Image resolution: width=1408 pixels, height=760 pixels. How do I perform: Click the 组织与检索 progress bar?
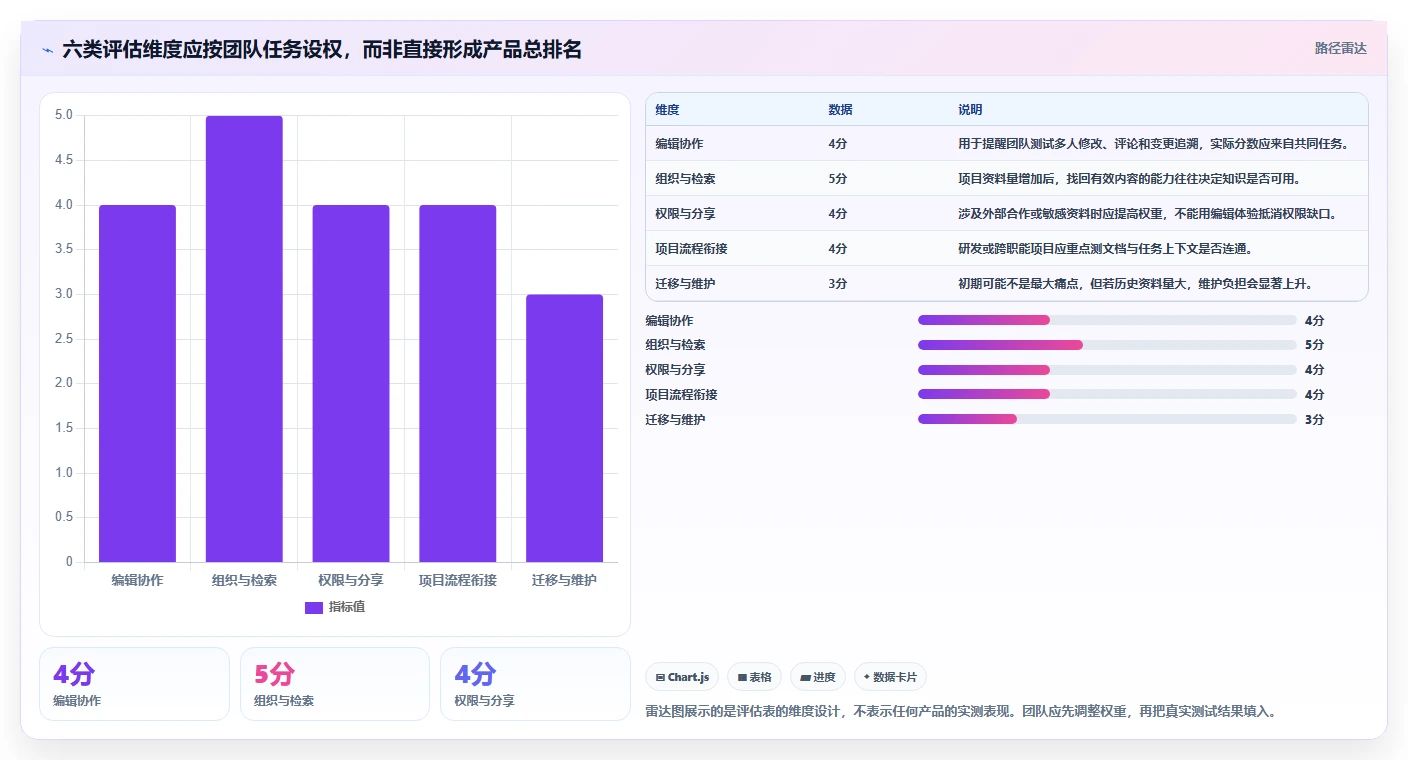pos(1107,345)
